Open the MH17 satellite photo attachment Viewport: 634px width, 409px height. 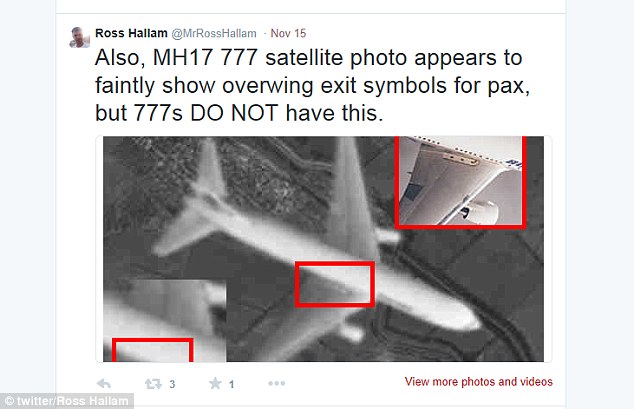(x=323, y=249)
